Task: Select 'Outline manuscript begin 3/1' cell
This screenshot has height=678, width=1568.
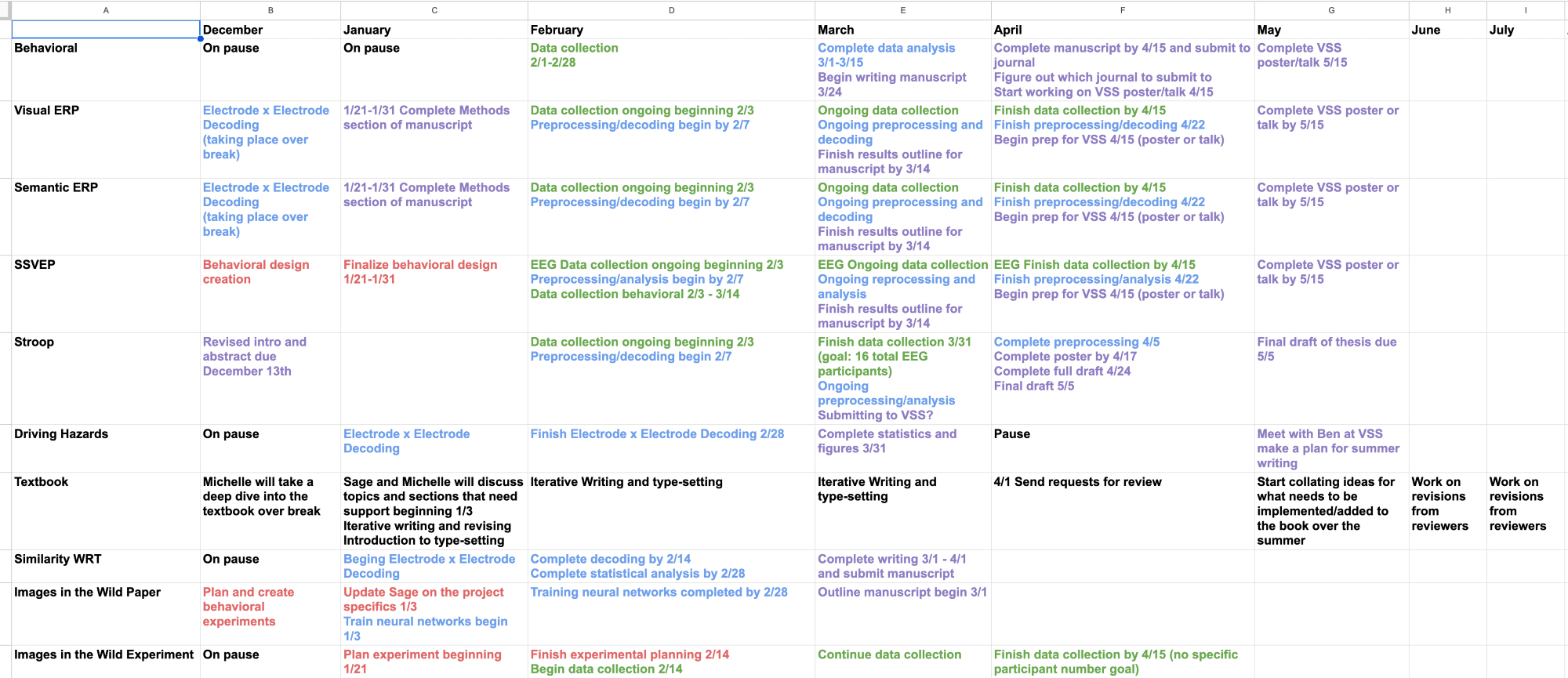Action: click(x=902, y=613)
